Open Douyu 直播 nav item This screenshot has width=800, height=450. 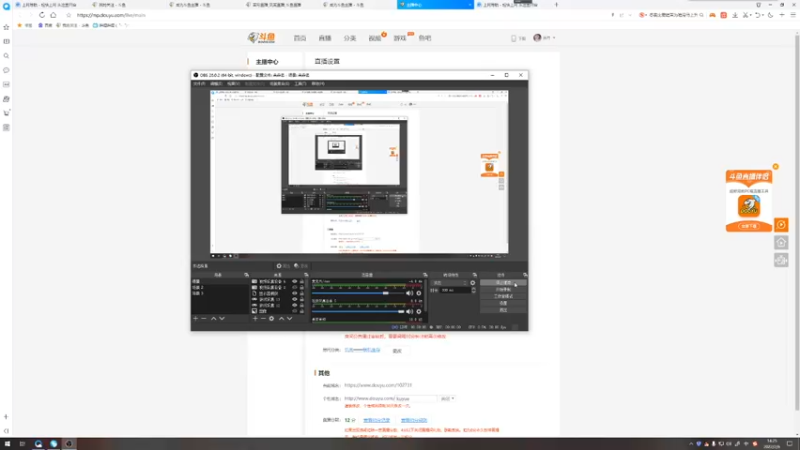[325, 38]
